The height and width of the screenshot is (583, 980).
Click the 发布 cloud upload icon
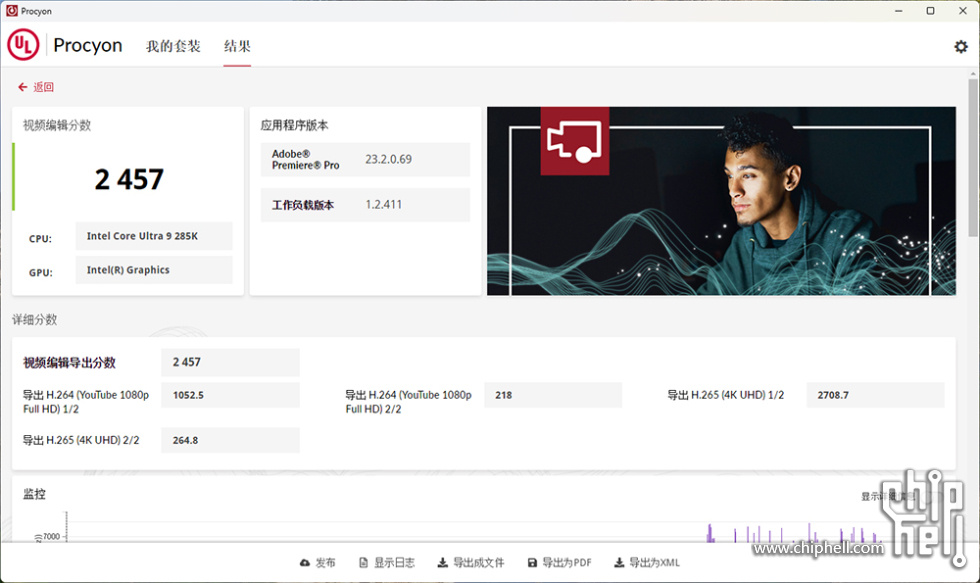(x=305, y=562)
